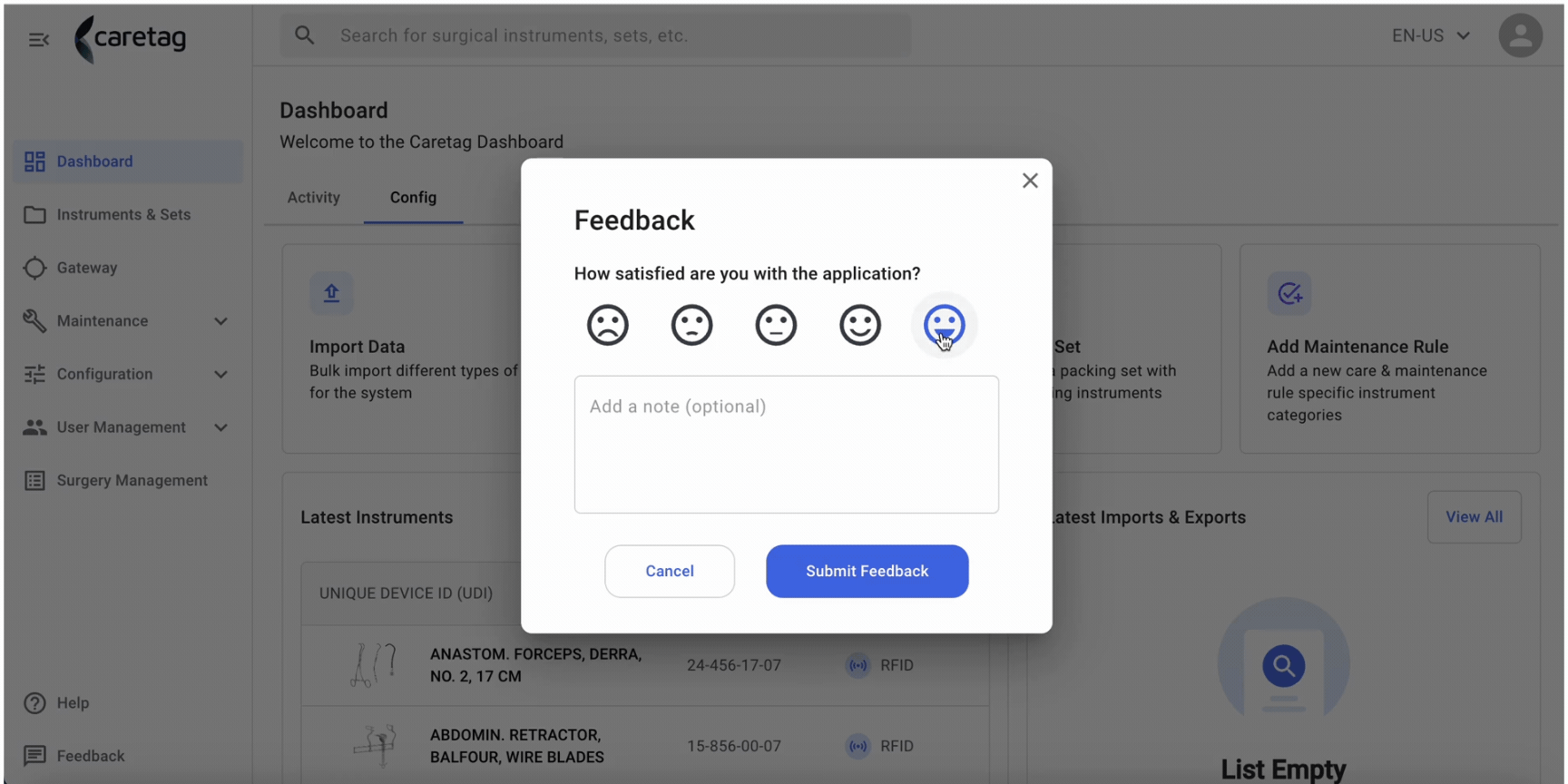The height and width of the screenshot is (784, 1568).
Task: Click the Add Maintenance Rule icon
Action: (x=1289, y=293)
